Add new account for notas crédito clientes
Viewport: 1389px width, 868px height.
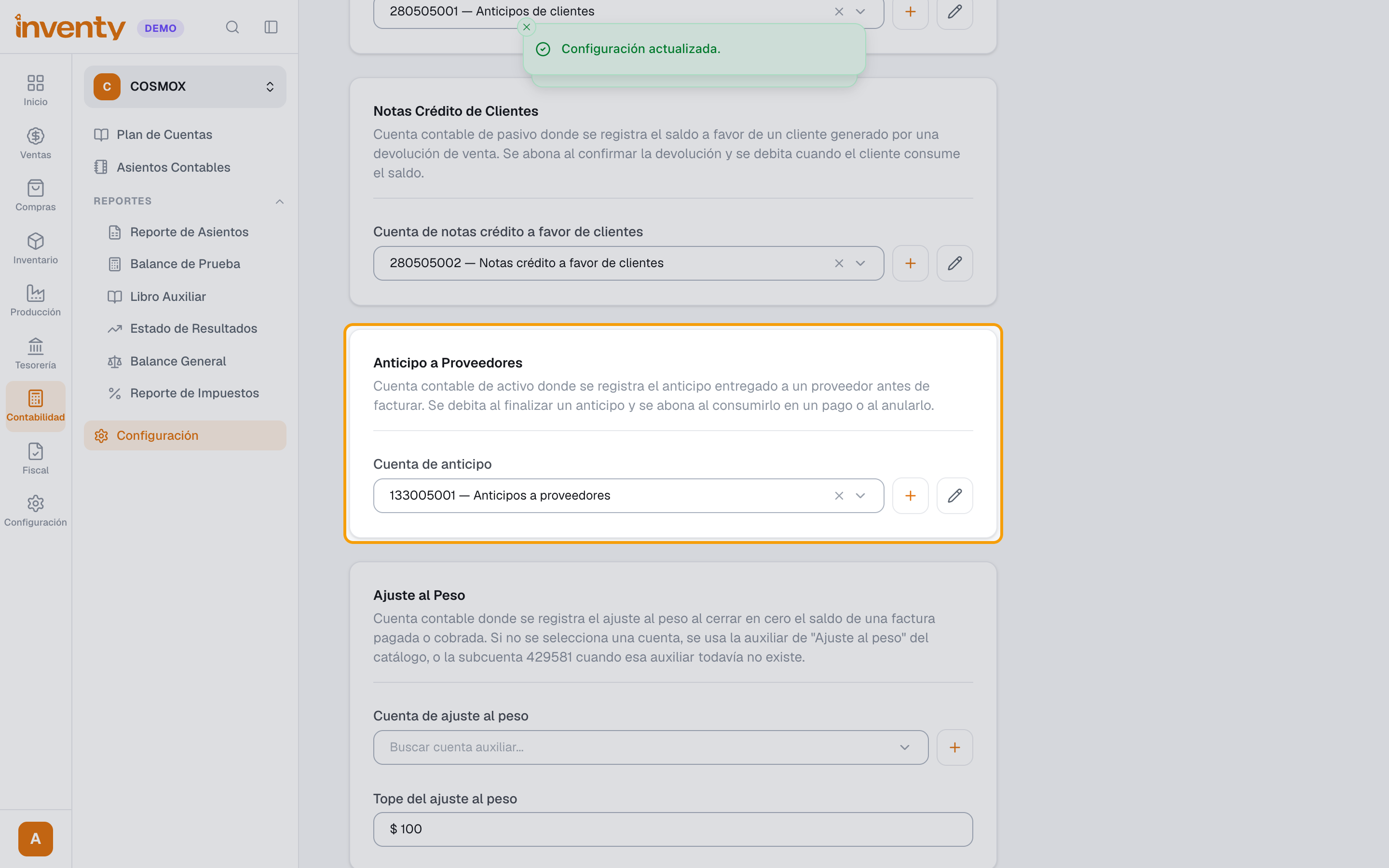[x=910, y=263]
